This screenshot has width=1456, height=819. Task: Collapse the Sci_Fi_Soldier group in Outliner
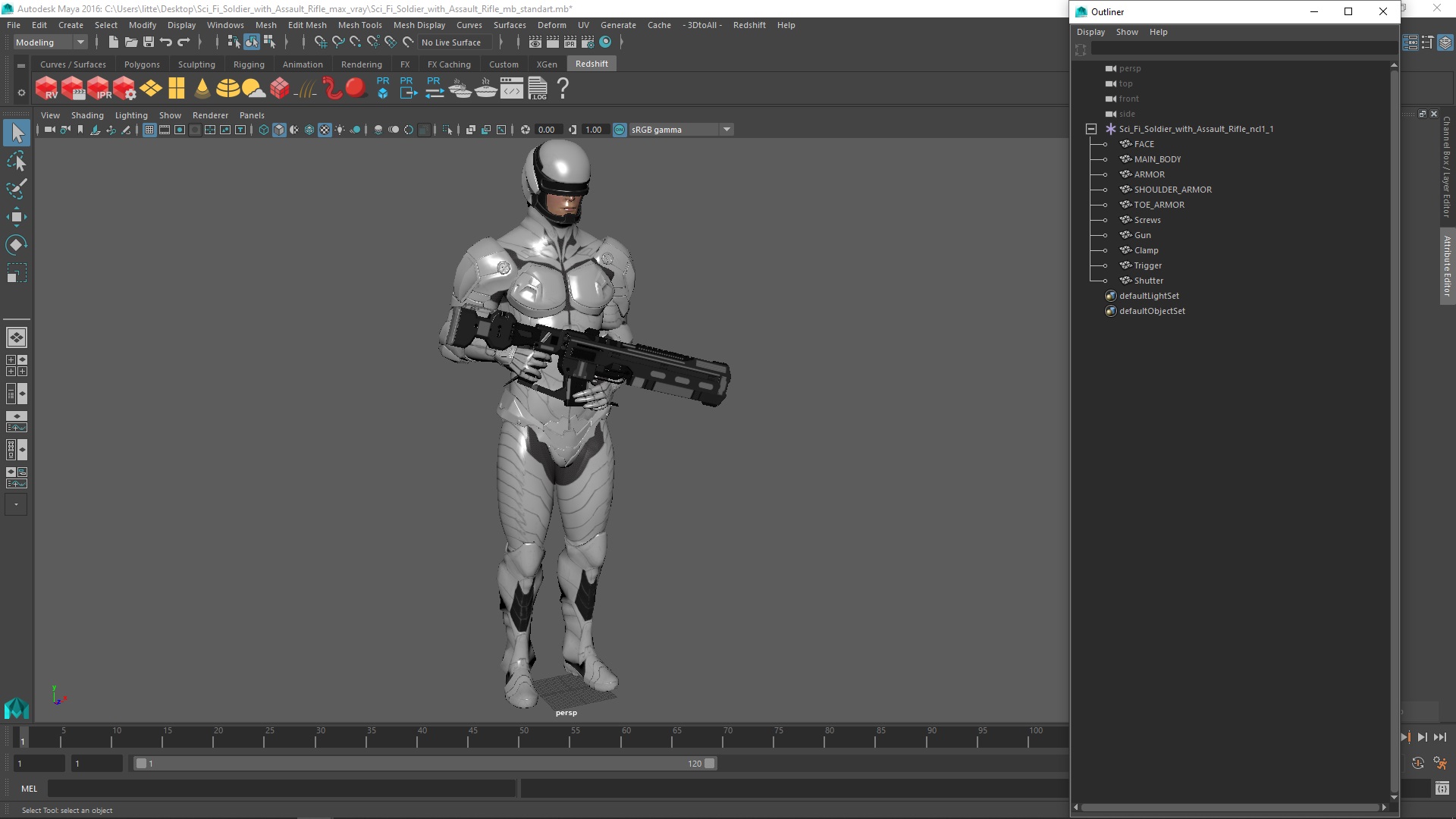tap(1090, 129)
